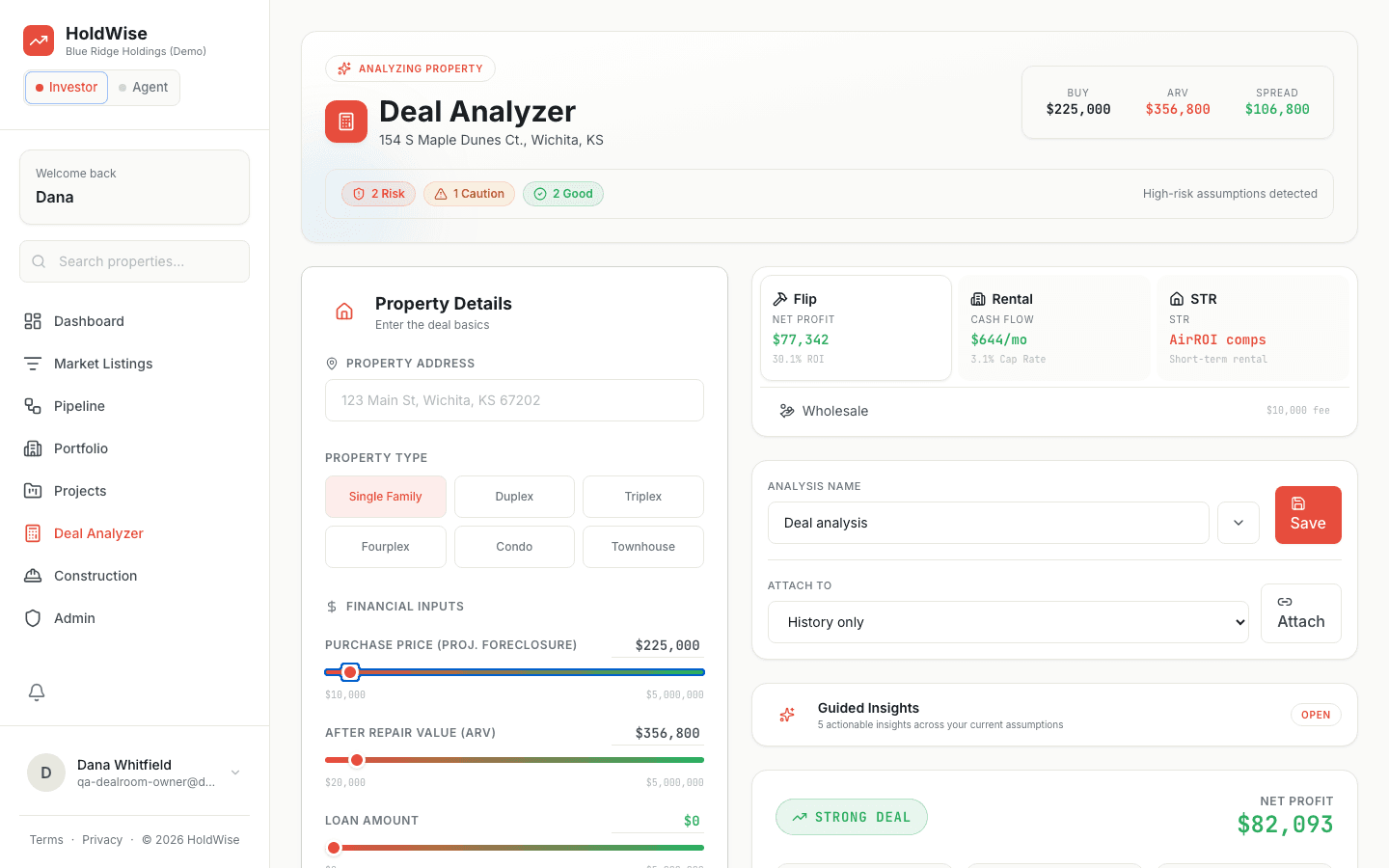This screenshot has width=1389, height=868.
Task: Click the 2 Risk badge
Action: coord(379,194)
